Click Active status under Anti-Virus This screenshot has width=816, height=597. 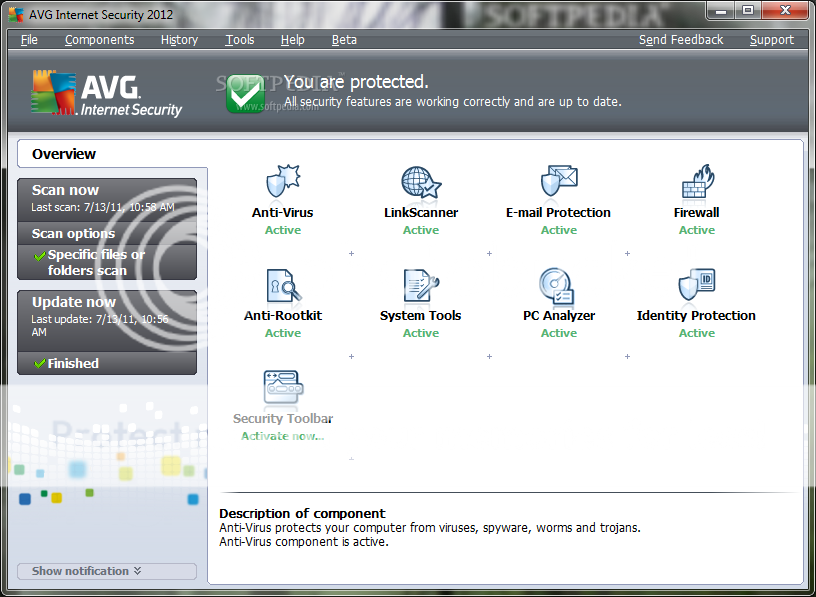[283, 230]
